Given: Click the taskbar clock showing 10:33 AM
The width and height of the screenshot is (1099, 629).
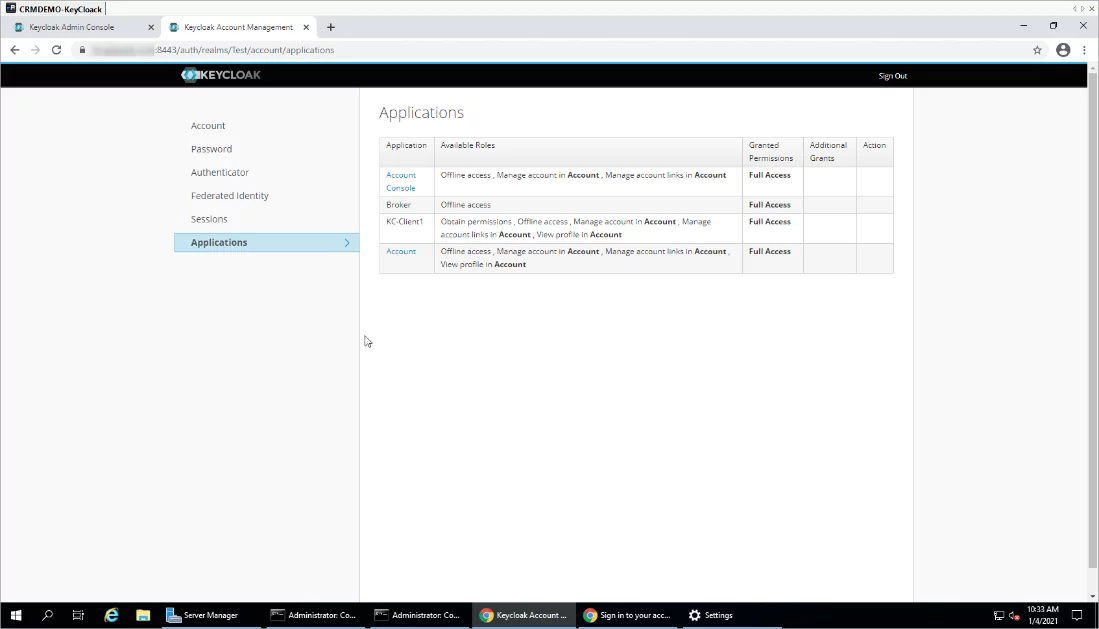Looking at the screenshot, I should click(1042, 615).
